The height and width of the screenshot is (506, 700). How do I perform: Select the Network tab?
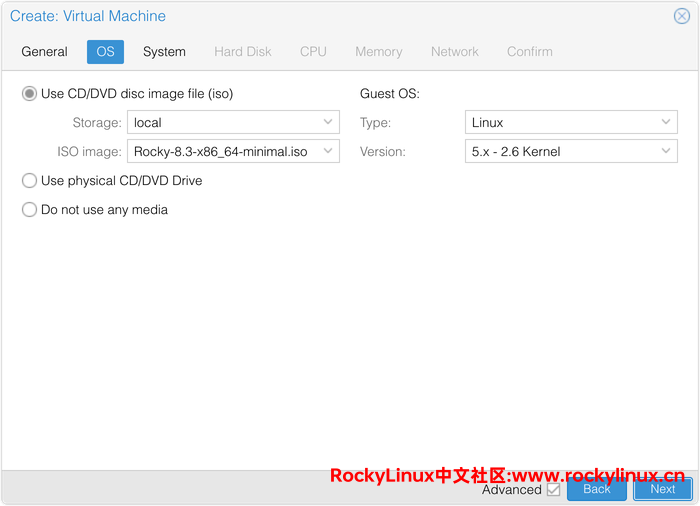point(455,52)
